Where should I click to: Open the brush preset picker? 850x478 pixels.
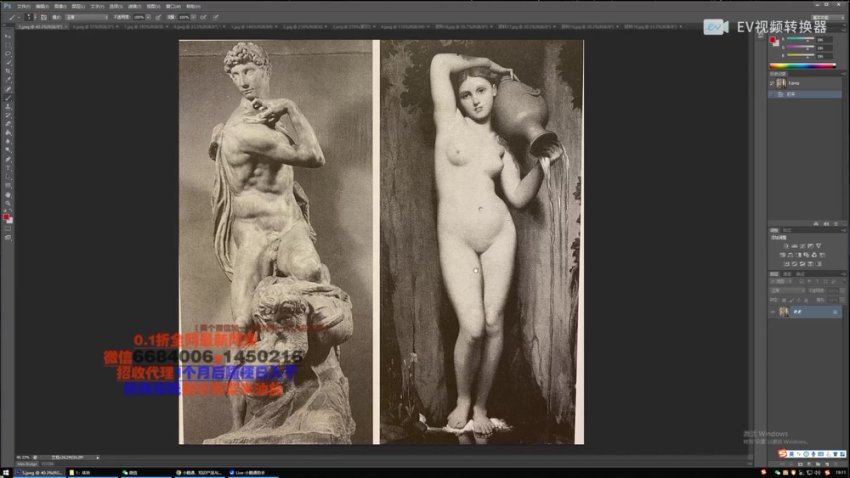coord(29,17)
